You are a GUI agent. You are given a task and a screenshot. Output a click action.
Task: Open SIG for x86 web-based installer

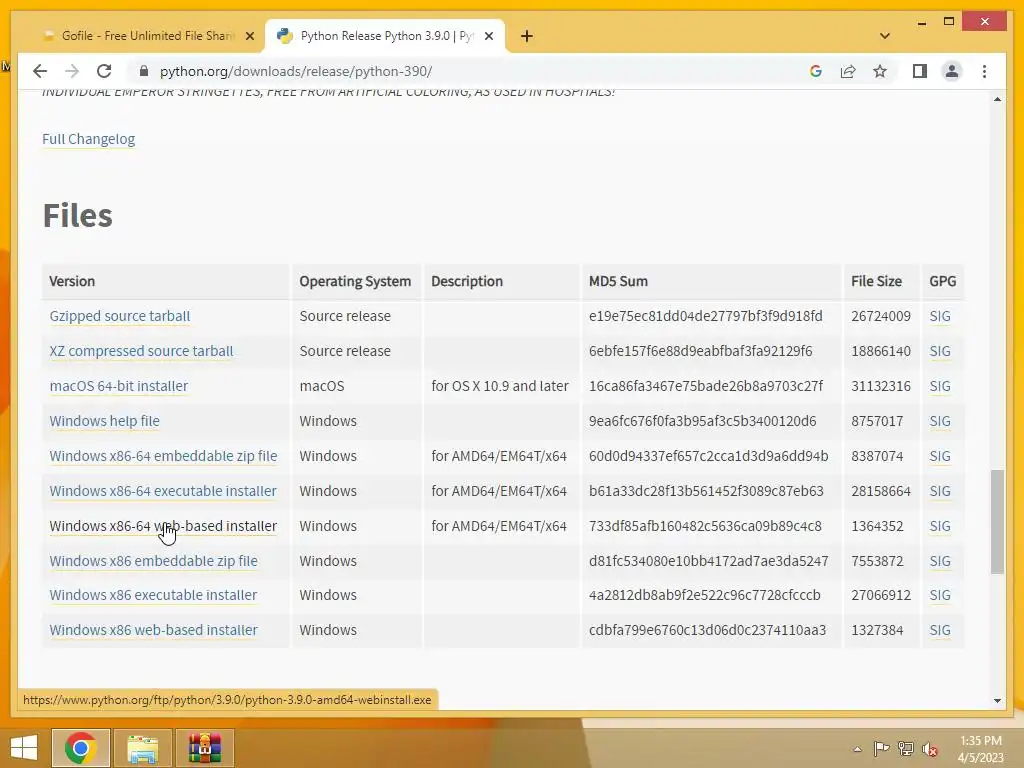coord(940,630)
